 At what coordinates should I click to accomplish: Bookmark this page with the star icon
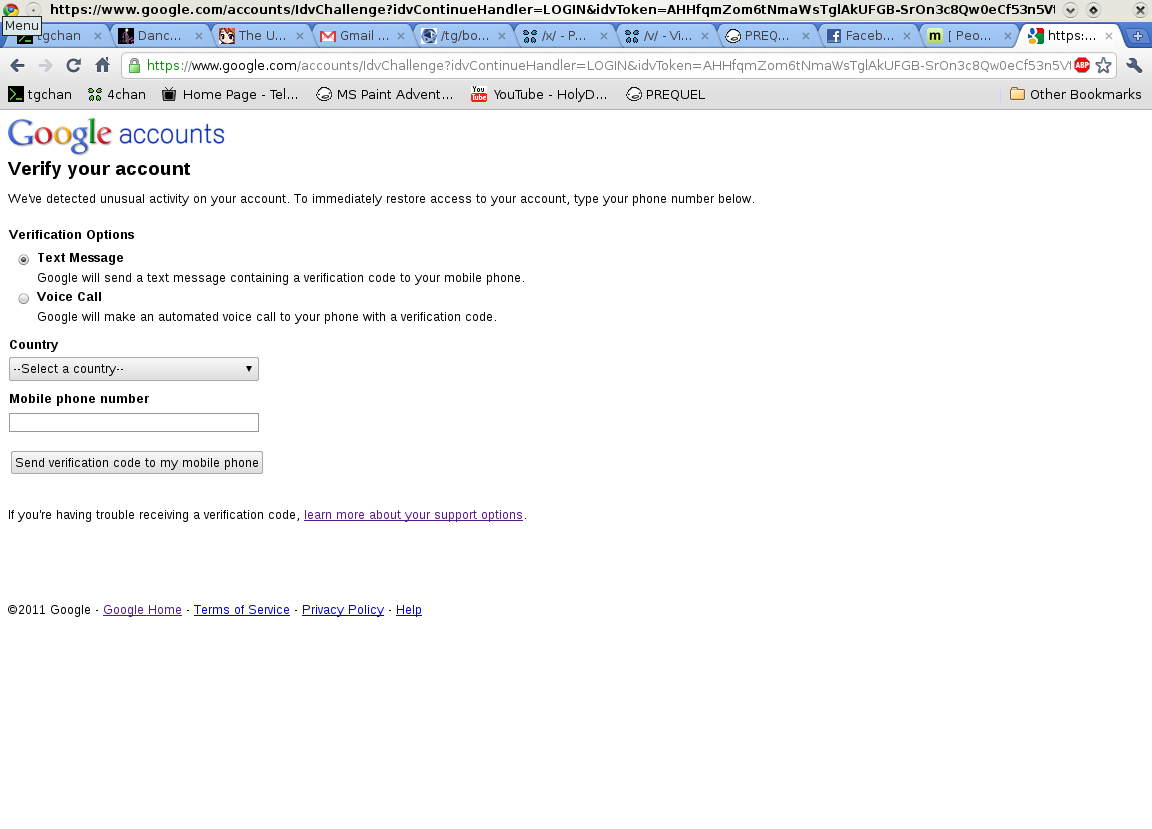coord(1103,66)
